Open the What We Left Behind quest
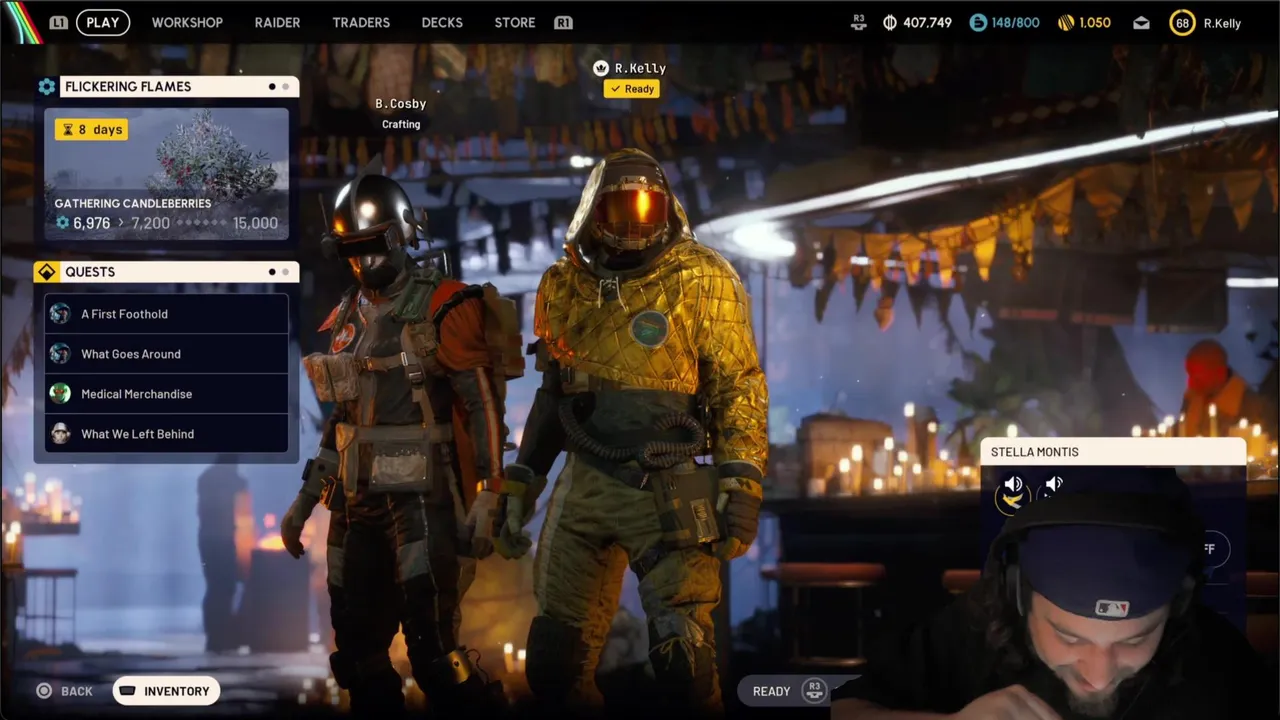The width and height of the screenshot is (1280, 720). (166, 434)
